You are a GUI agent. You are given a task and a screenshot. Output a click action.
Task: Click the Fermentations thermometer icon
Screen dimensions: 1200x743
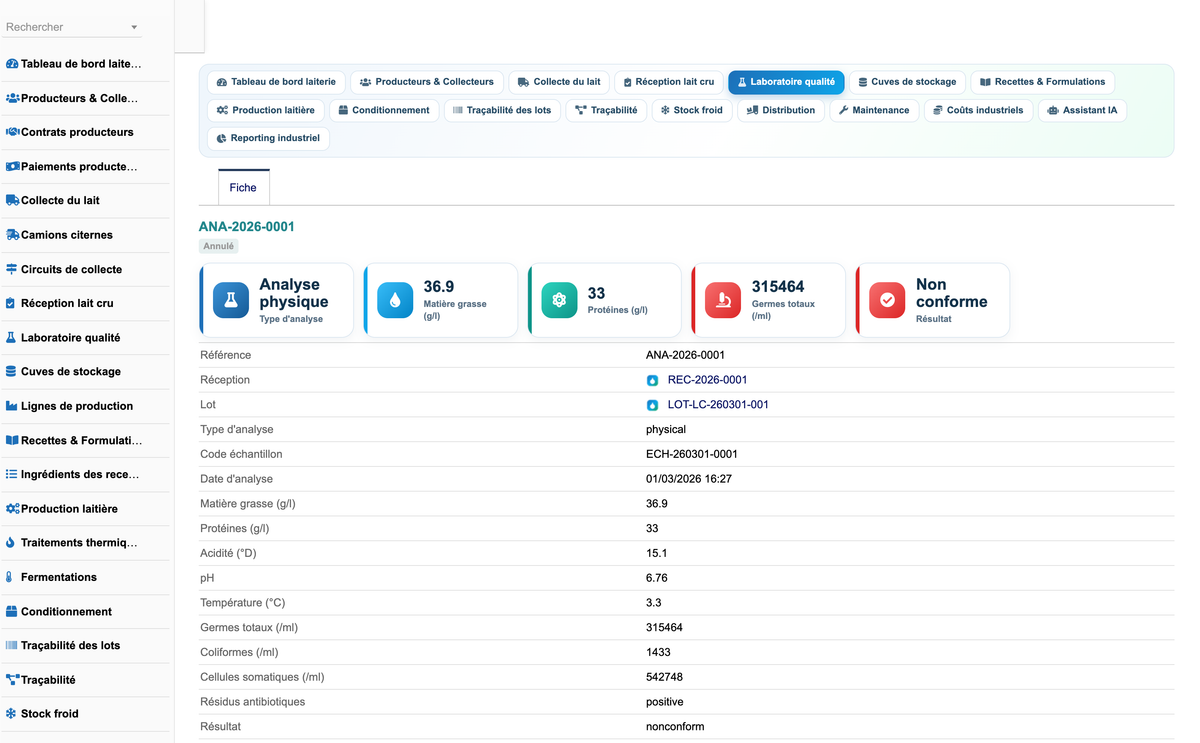[9, 577]
